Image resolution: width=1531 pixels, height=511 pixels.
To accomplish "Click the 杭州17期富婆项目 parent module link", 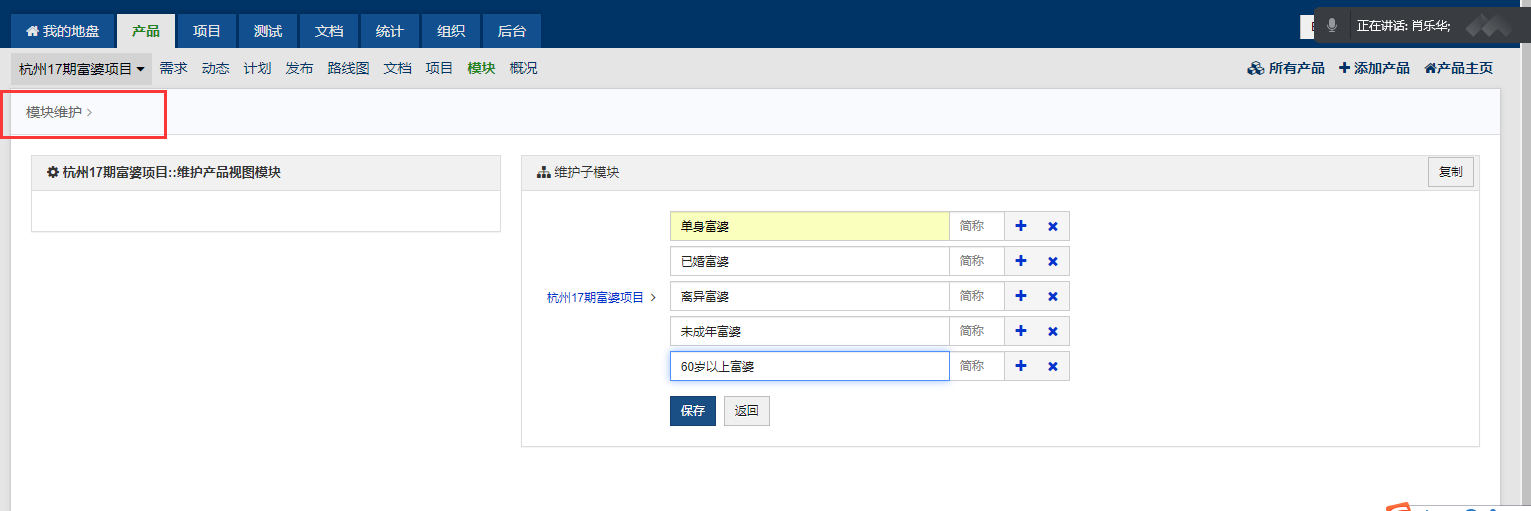I will (x=595, y=297).
